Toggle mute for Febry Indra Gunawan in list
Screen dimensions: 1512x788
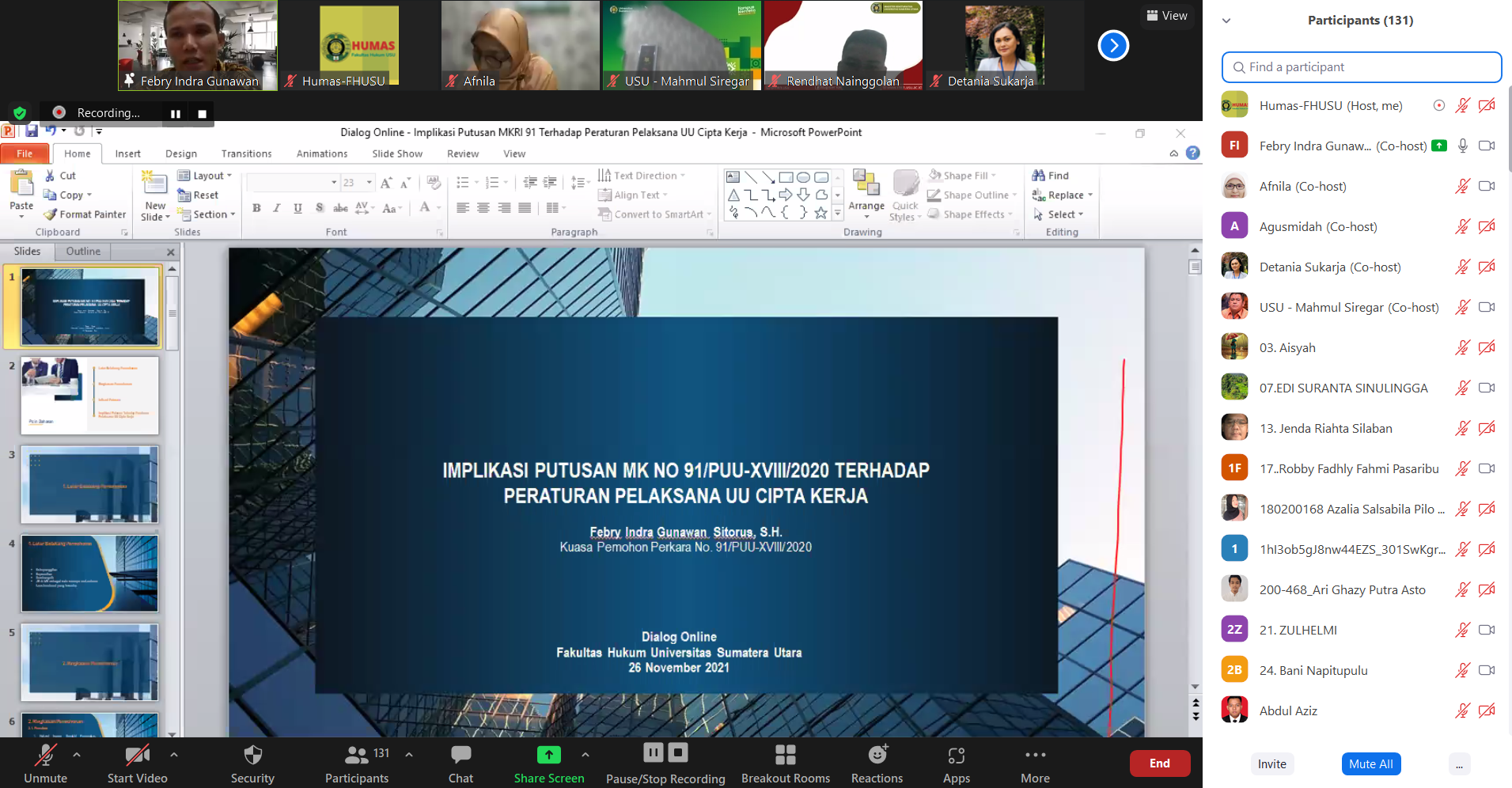(x=1463, y=146)
